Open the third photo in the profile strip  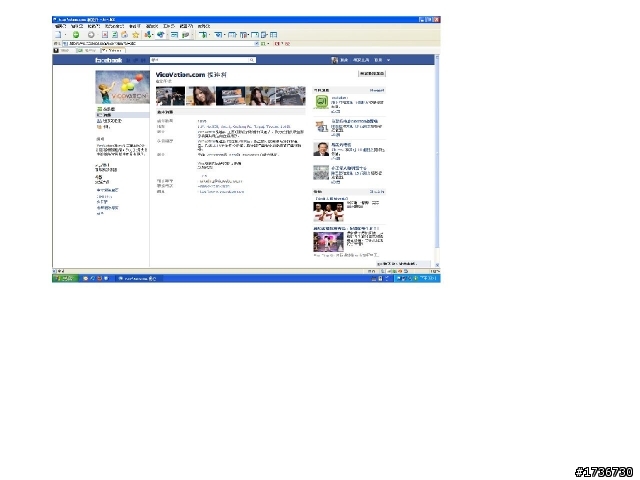(231, 96)
